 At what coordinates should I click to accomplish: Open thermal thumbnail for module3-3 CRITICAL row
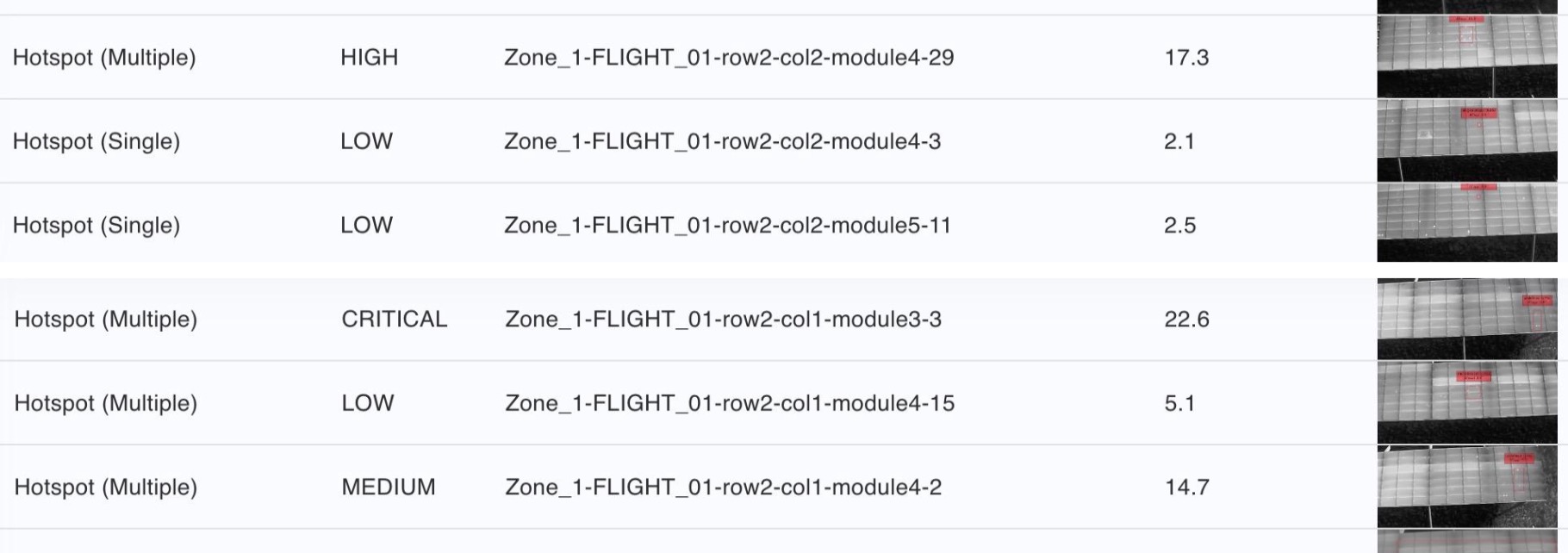click(x=1467, y=319)
